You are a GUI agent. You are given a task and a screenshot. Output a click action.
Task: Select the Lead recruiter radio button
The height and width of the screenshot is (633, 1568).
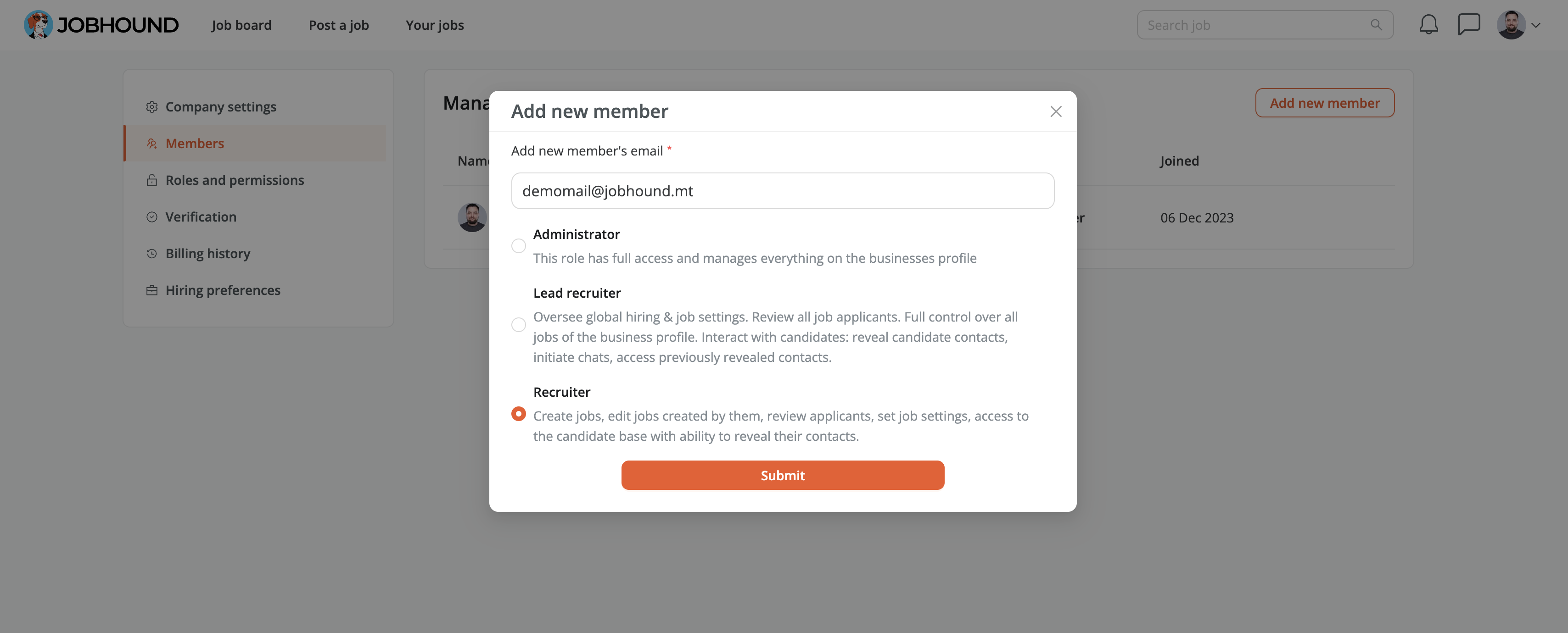(x=518, y=325)
